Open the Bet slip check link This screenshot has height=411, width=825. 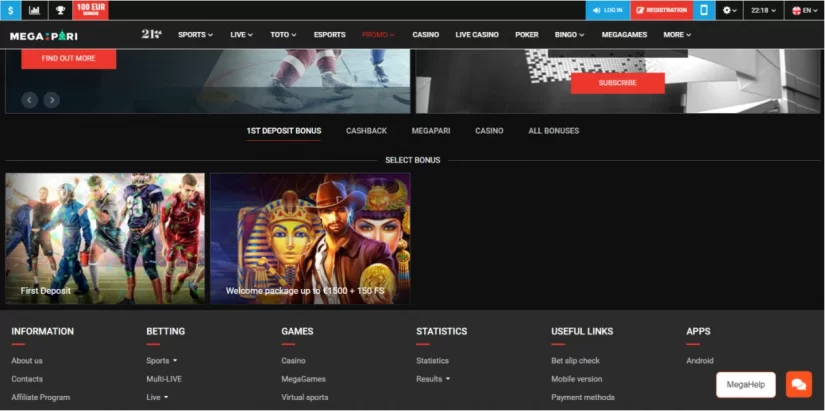pyautogui.click(x=576, y=360)
